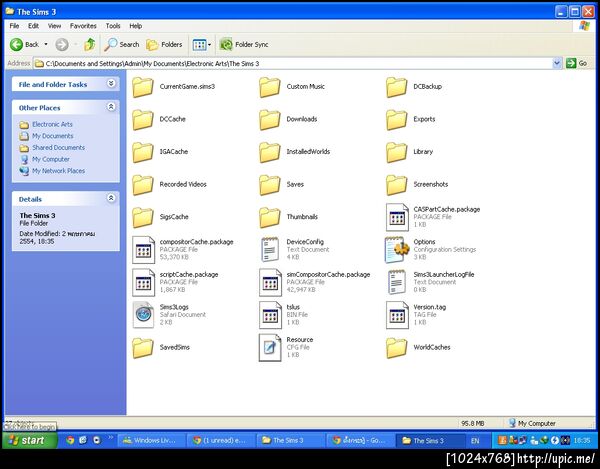Click the address bar path field
The width and height of the screenshot is (600, 469).
290,63
